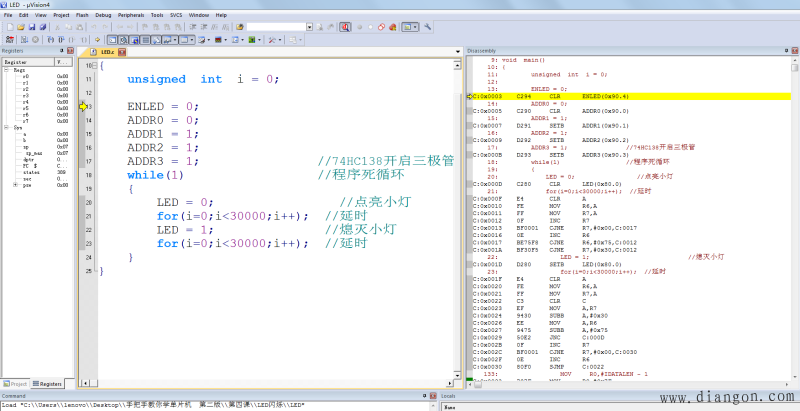
Task: Open the Peripherals menu
Action: click(132, 16)
